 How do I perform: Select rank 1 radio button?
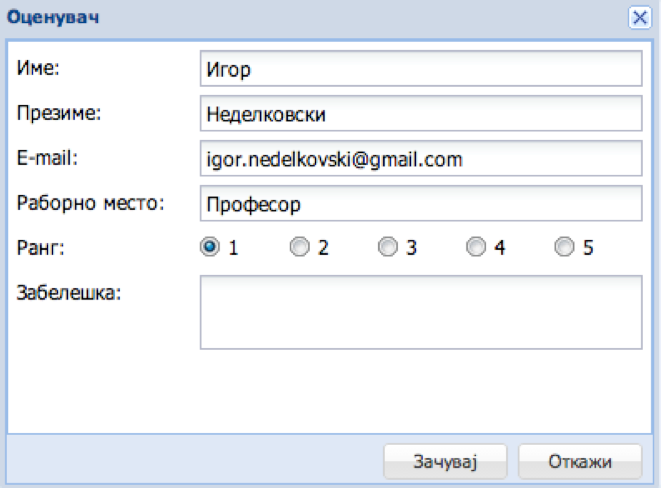pos(210,247)
